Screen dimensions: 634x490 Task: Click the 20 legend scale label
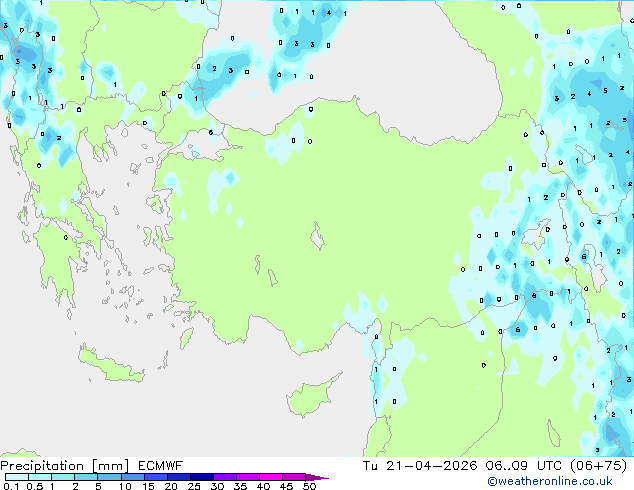[171, 486]
